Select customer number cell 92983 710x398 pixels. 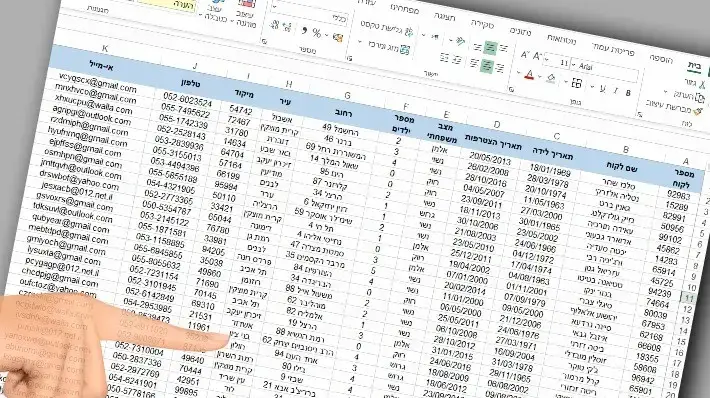(678, 195)
